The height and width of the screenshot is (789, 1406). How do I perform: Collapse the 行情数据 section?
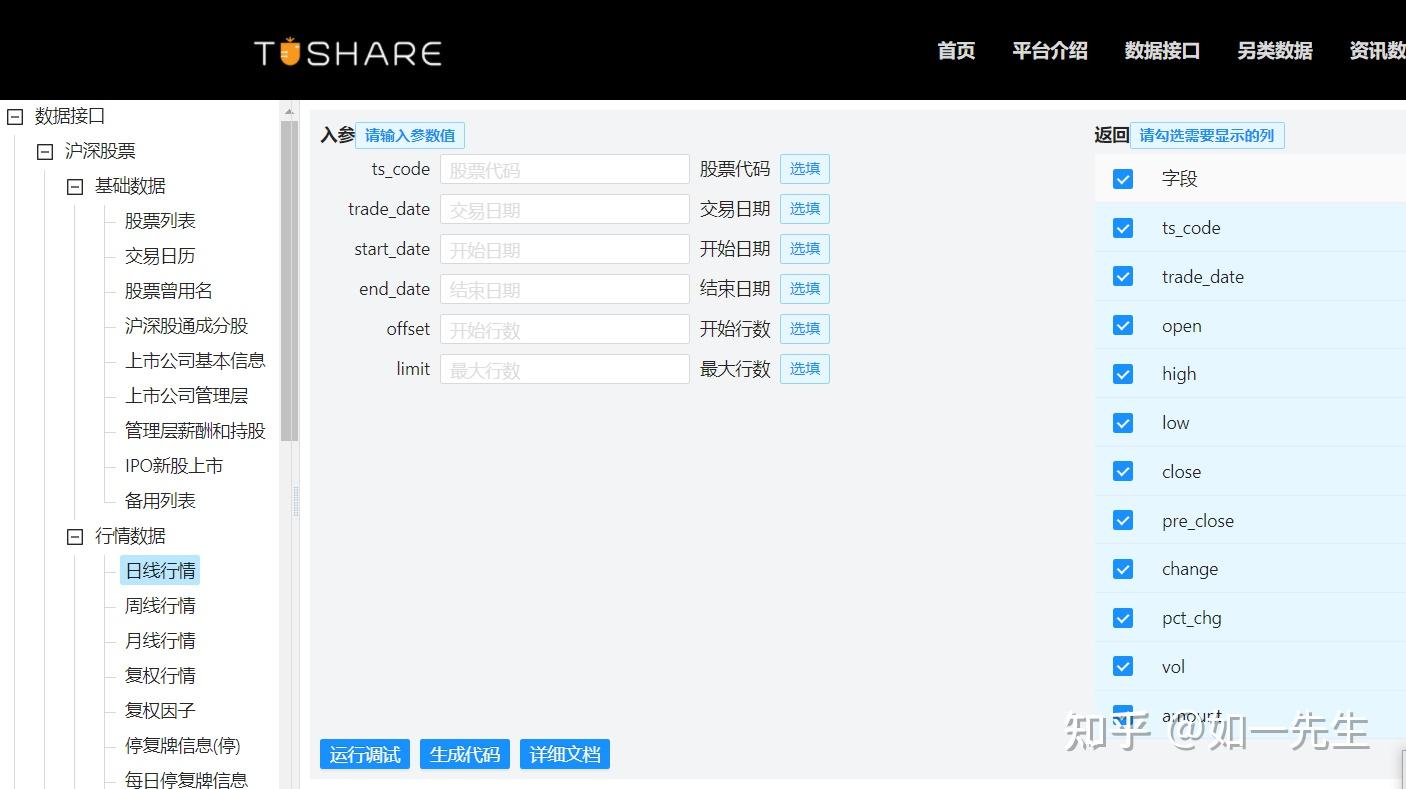pyautogui.click(x=74, y=536)
